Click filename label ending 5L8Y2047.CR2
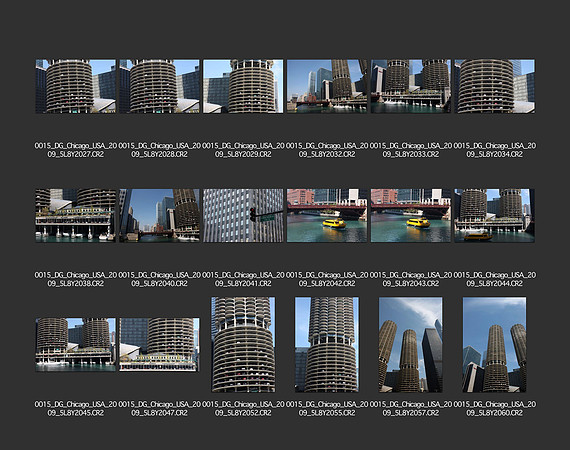The height and width of the screenshot is (450, 570). point(159,409)
